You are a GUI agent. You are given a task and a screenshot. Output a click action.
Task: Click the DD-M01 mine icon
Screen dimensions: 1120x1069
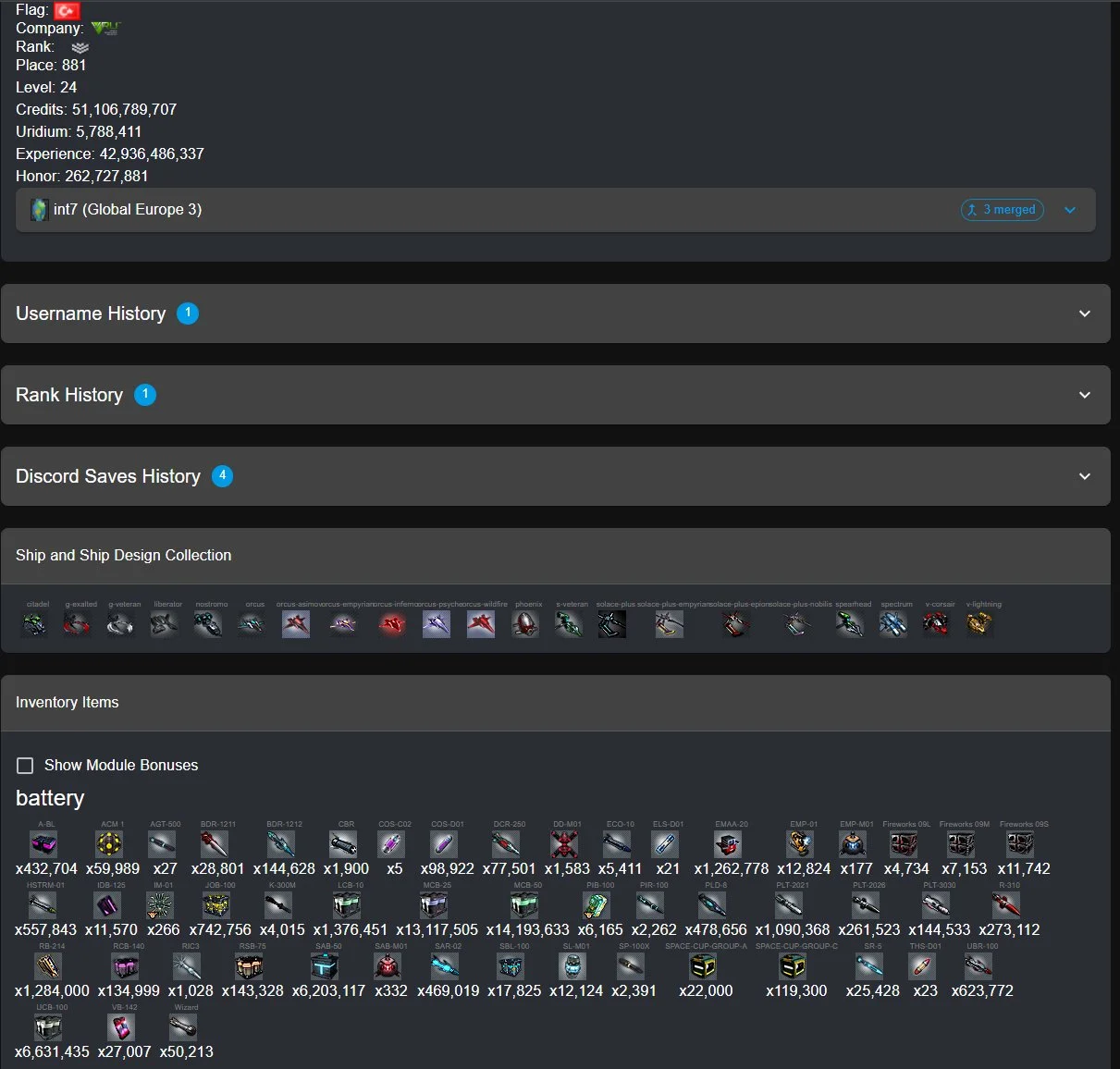tap(564, 844)
